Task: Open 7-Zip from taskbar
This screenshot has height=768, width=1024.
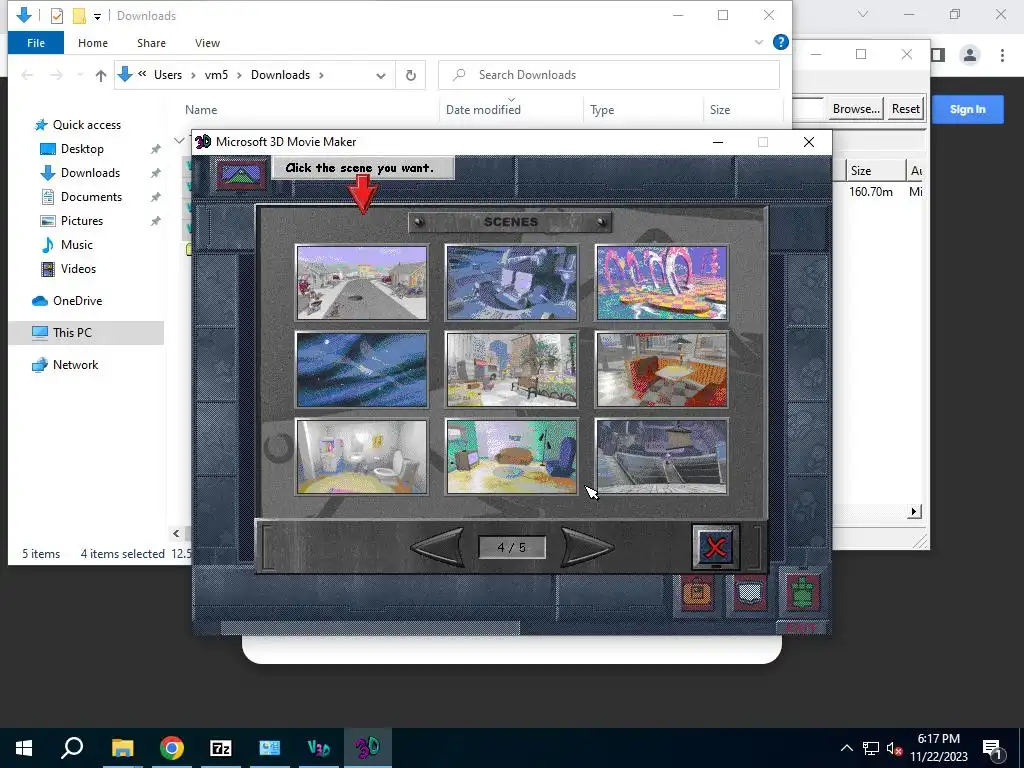Action: coord(221,748)
